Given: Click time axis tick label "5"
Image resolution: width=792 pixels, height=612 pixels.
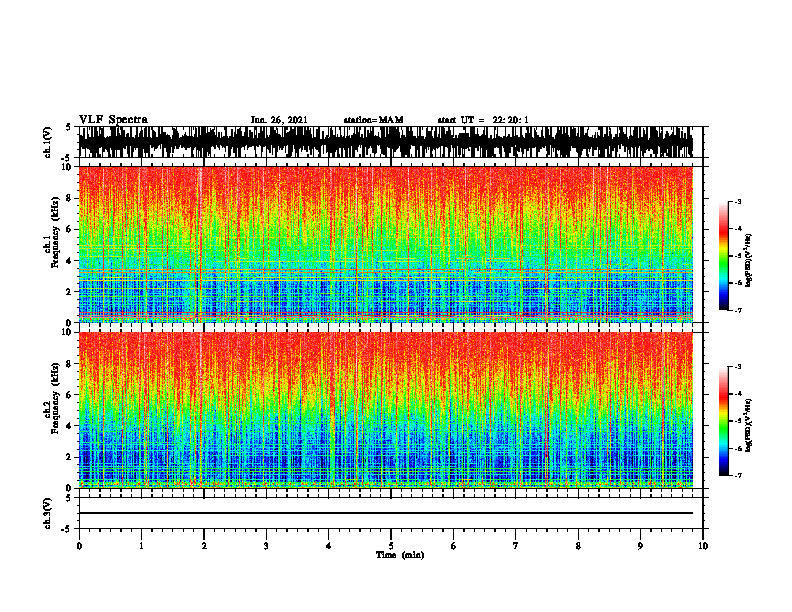Looking at the screenshot, I should click(391, 546).
